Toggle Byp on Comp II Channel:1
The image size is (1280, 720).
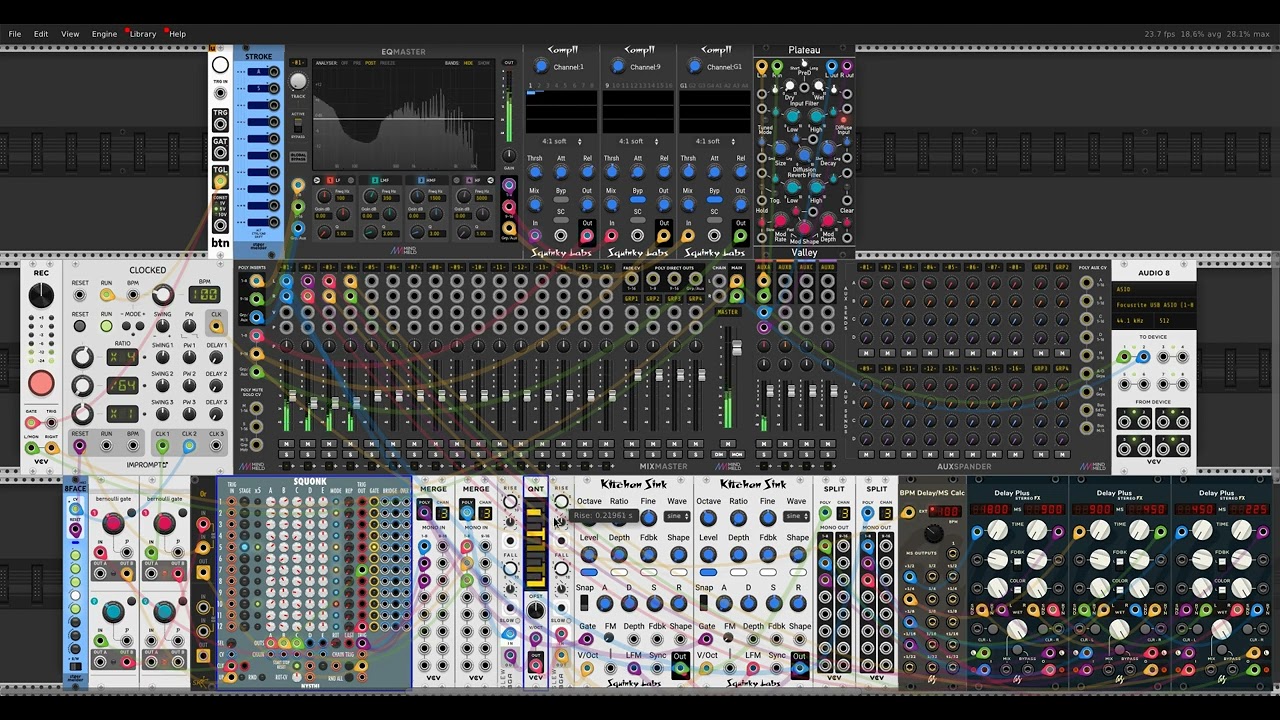pos(561,200)
